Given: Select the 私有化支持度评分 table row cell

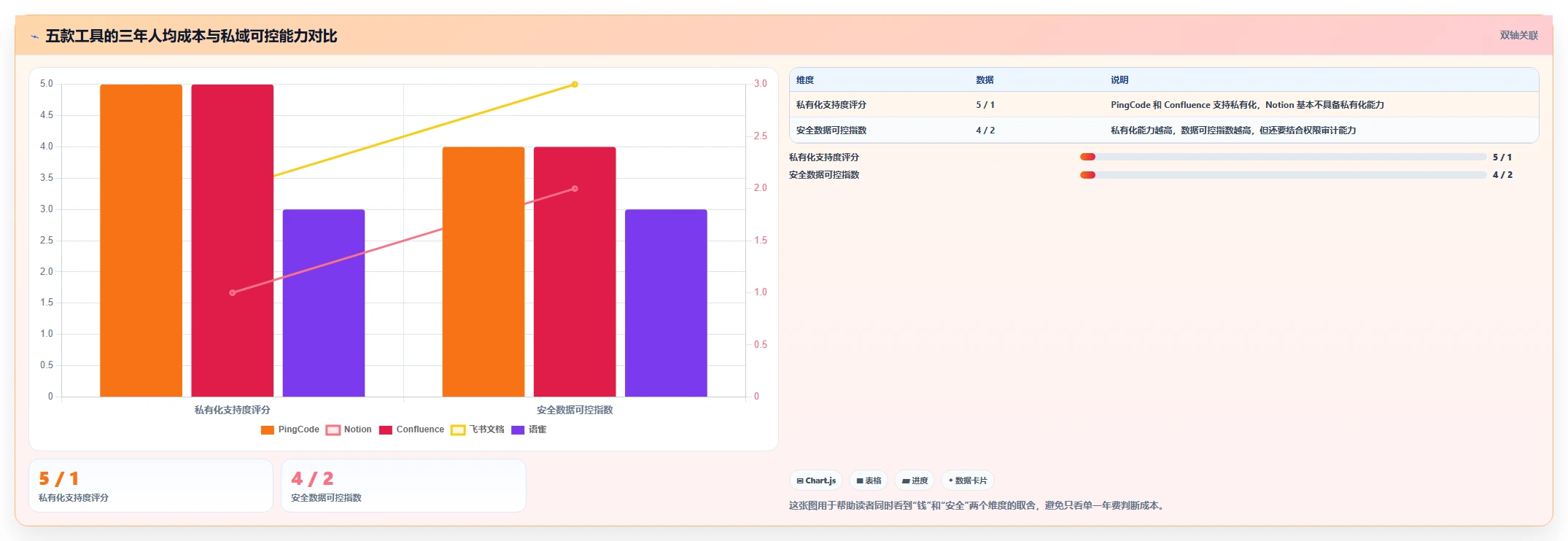Looking at the screenshot, I should pyautogui.click(x=831, y=105).
